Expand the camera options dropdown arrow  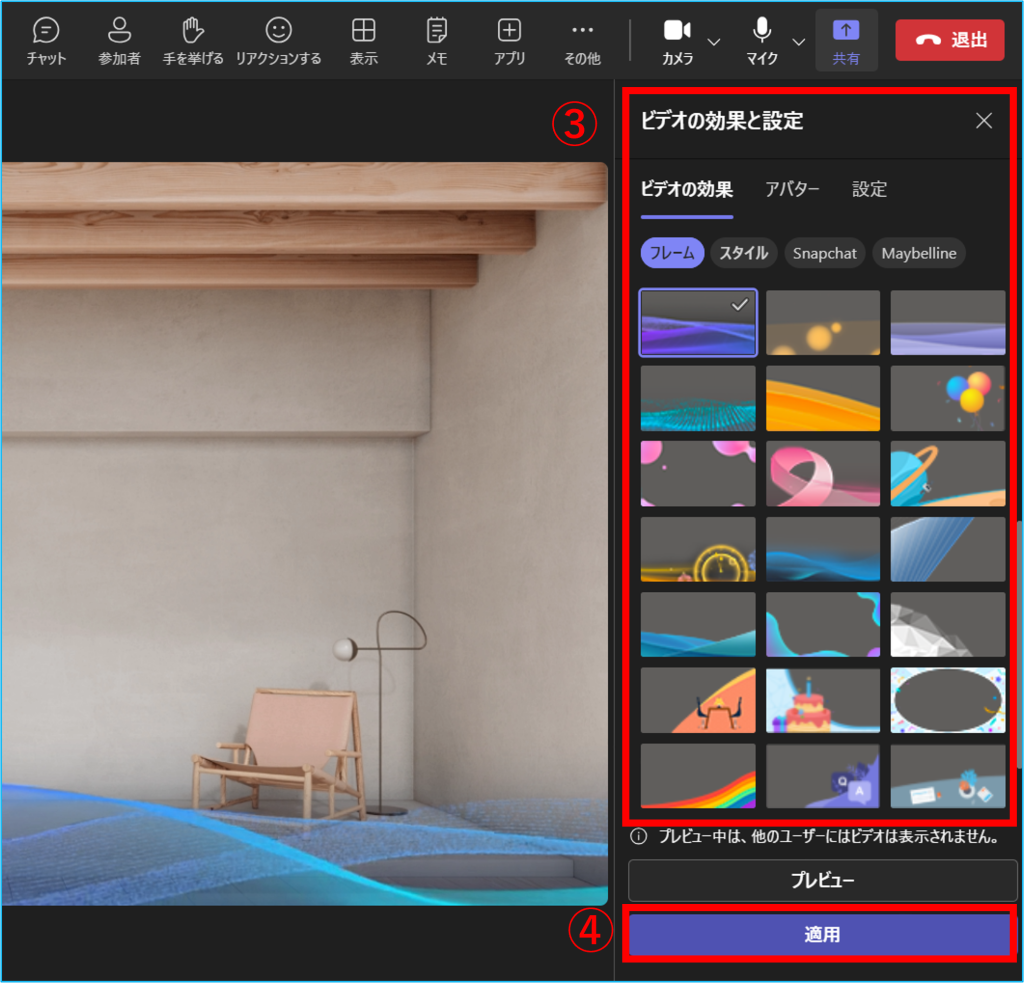[x=714, y=42]
